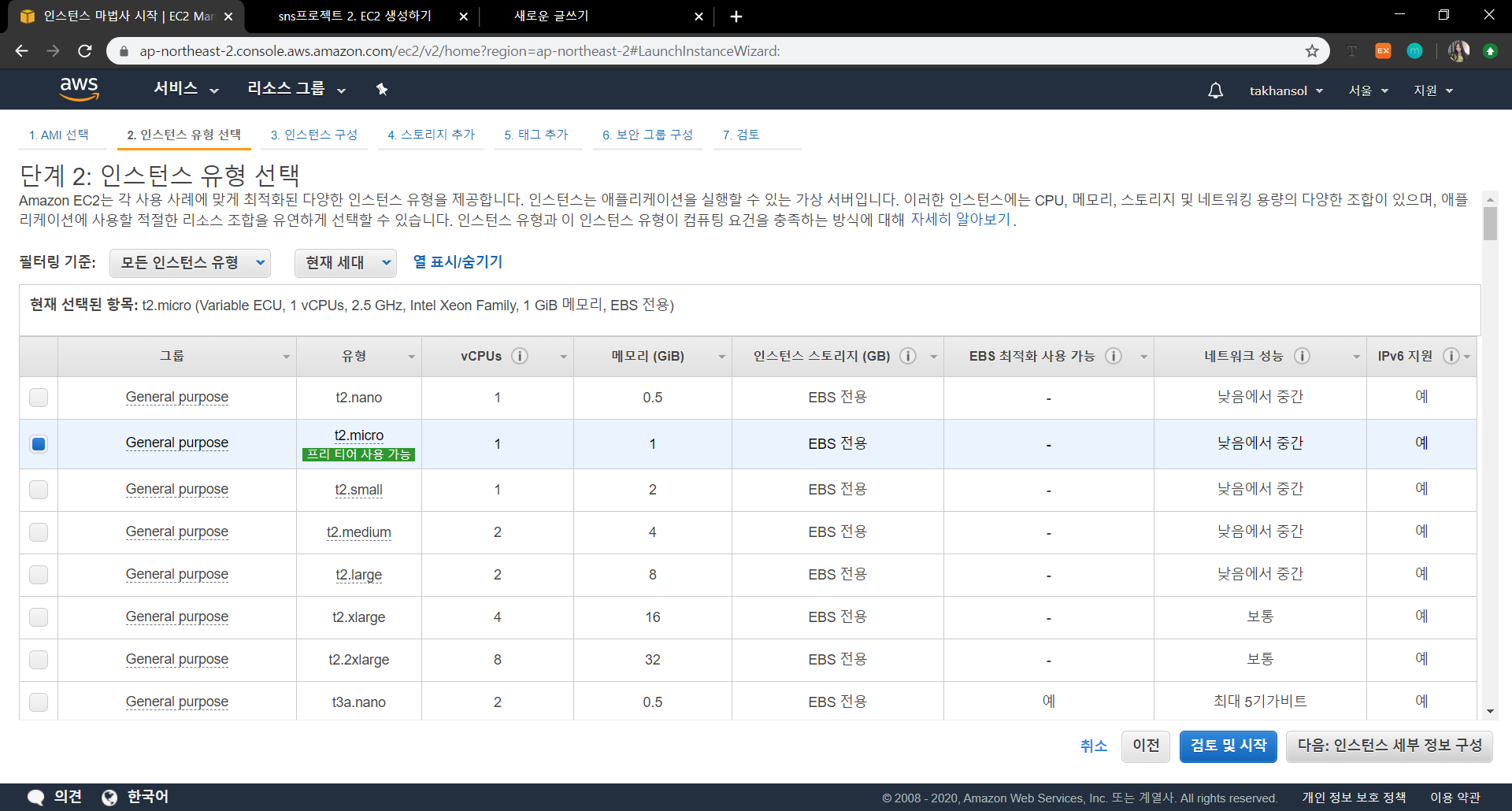Image resolution: width=1512 pixels, height=811 pixels.
Task: Click 다음: 인스턴스 세부 정보 구성 button
Action: click(1390, 746)
